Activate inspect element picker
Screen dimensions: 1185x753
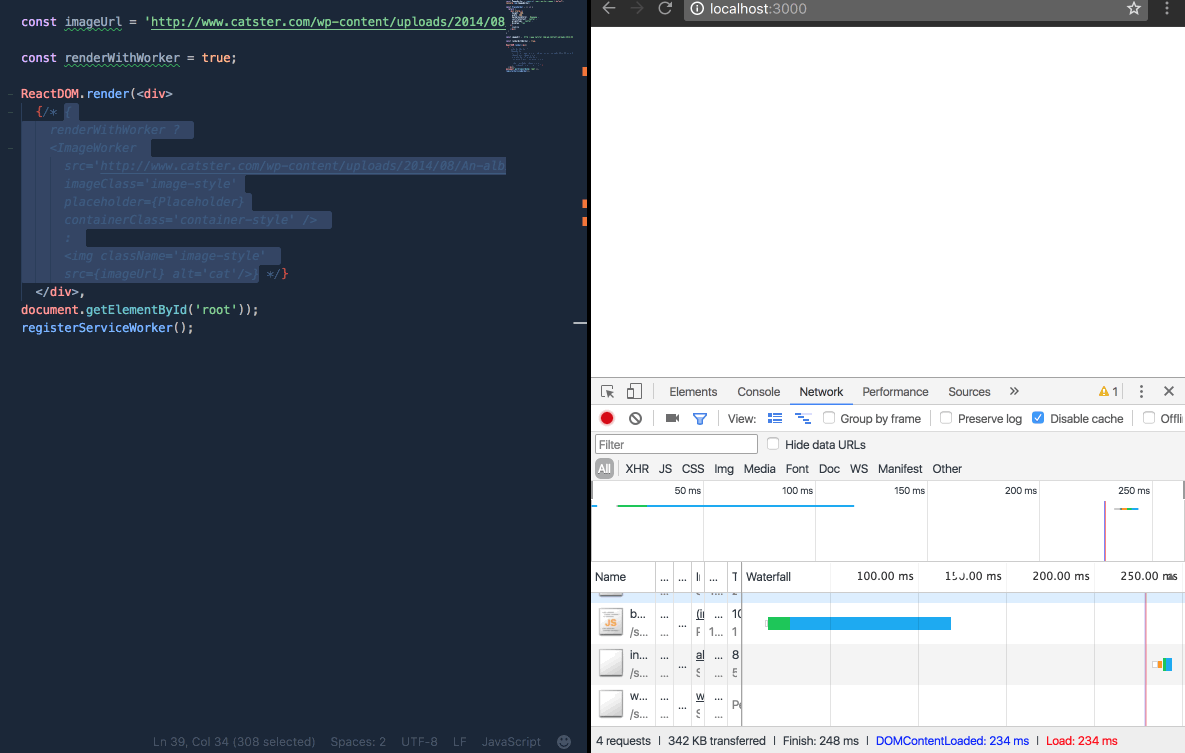point(608,392)
